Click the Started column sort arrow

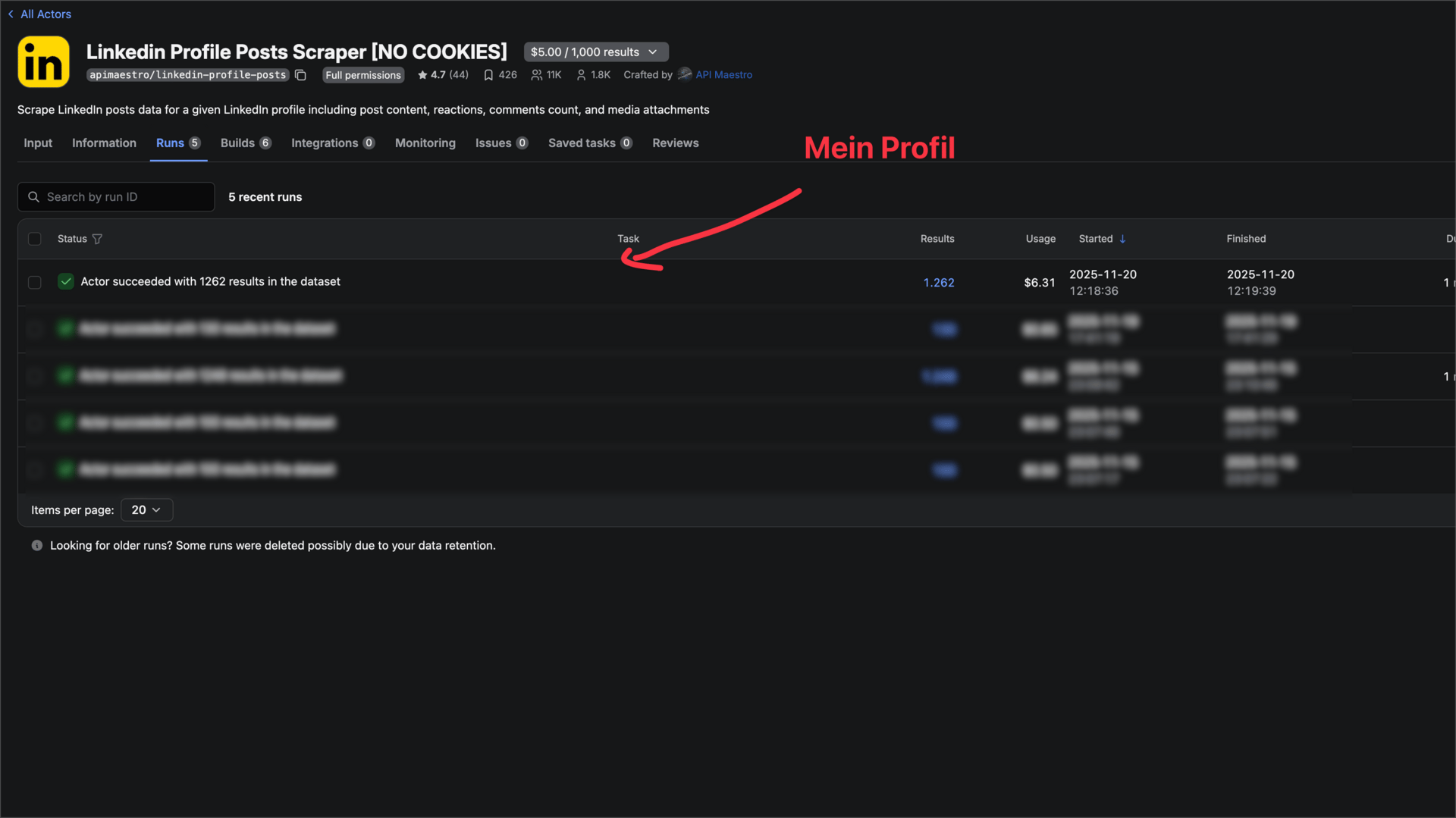click(1122, 239)
